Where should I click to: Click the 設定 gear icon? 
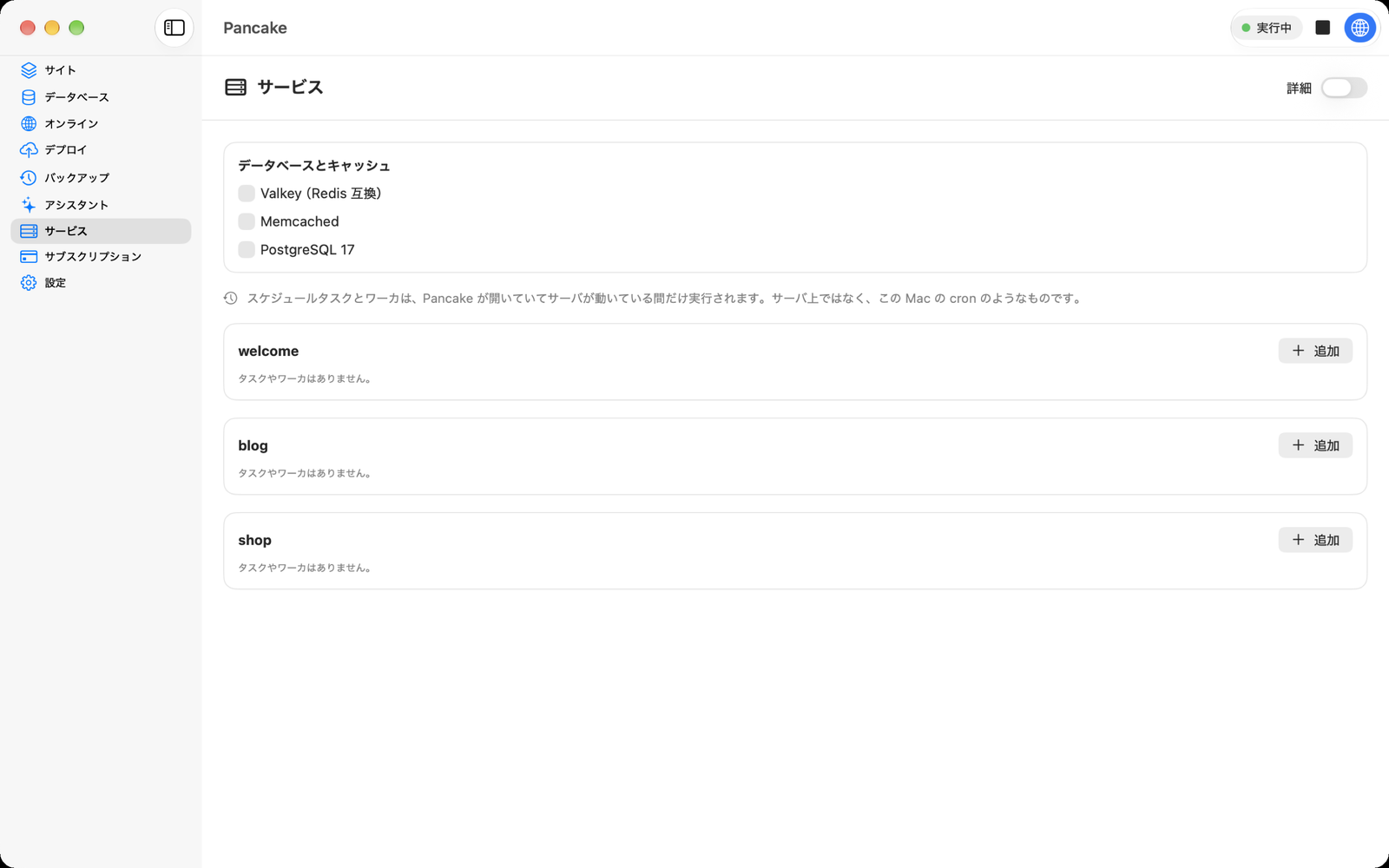point(29,283)
